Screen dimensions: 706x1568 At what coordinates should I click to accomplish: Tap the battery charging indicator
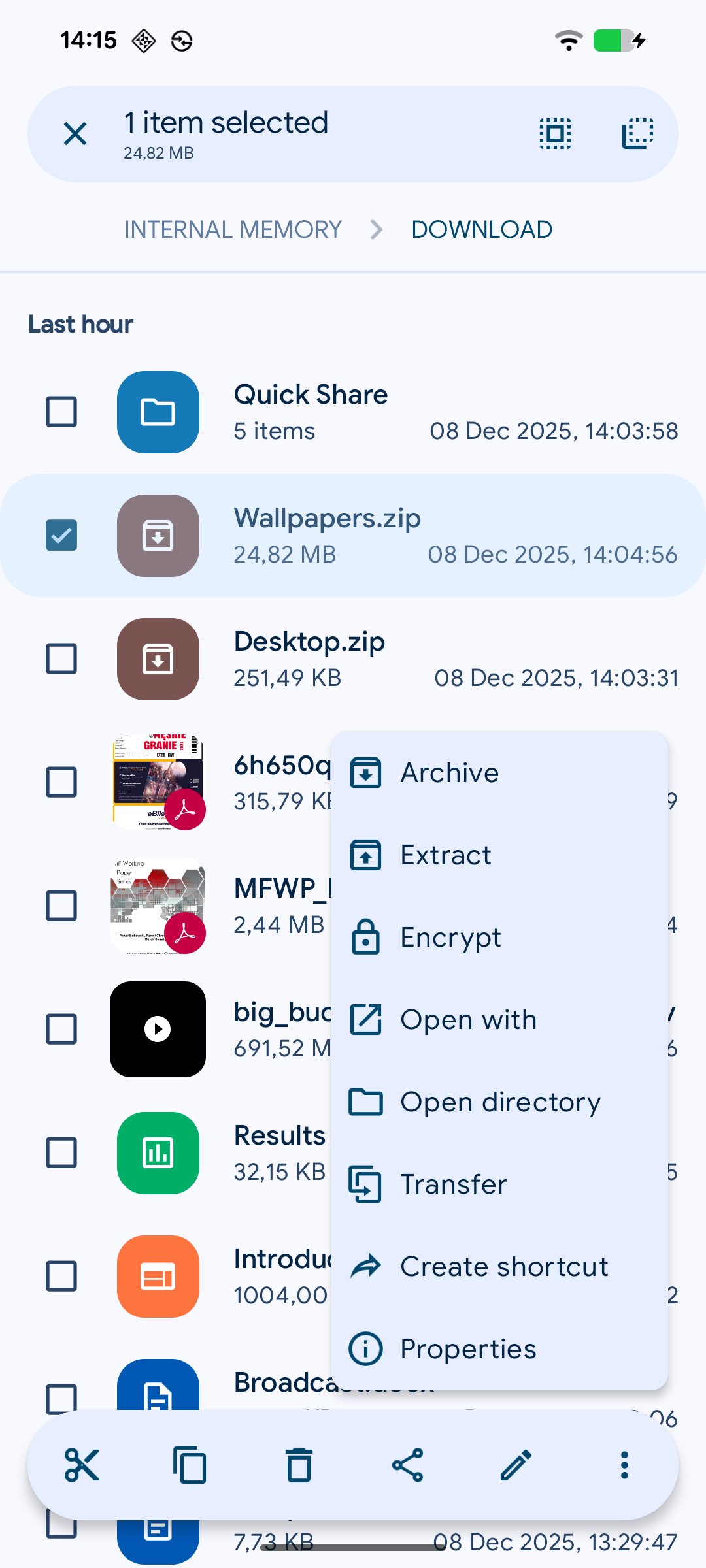pyautogui.click(x=619, y=41)
